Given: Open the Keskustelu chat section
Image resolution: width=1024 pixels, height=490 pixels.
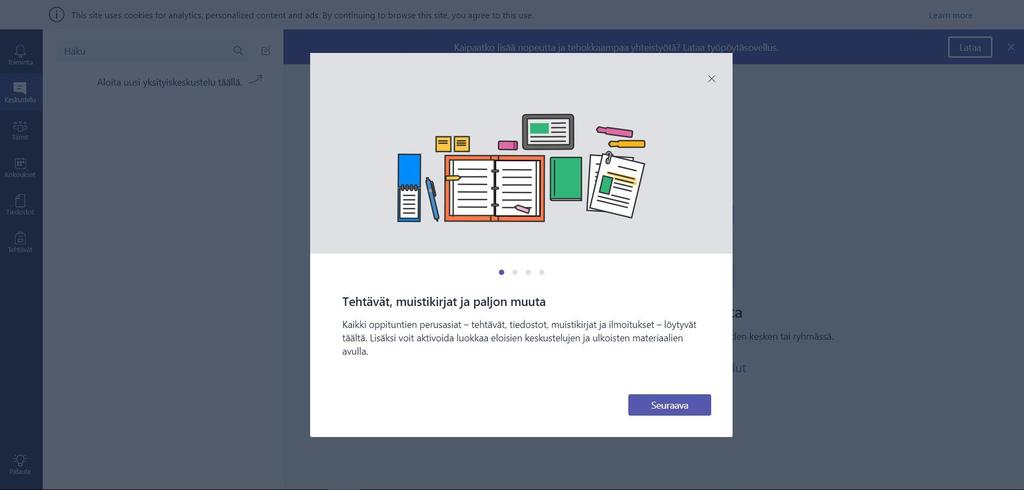Looking at the screenshot, I should pos(20,92).
